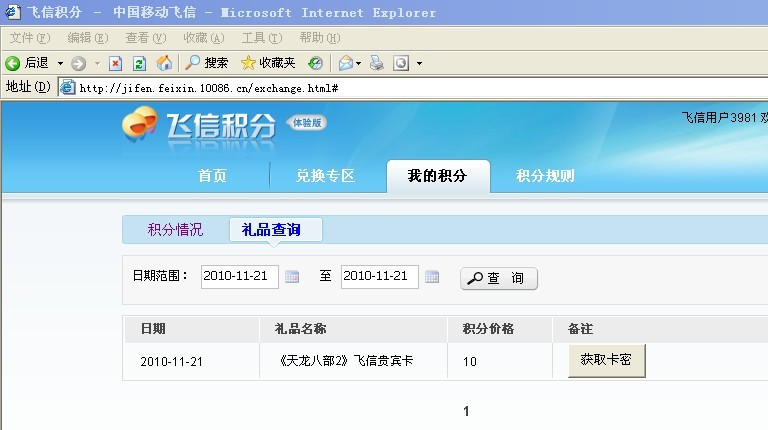
Task: Open the 收藏夹 favorites star button
Action: point(268,63)
